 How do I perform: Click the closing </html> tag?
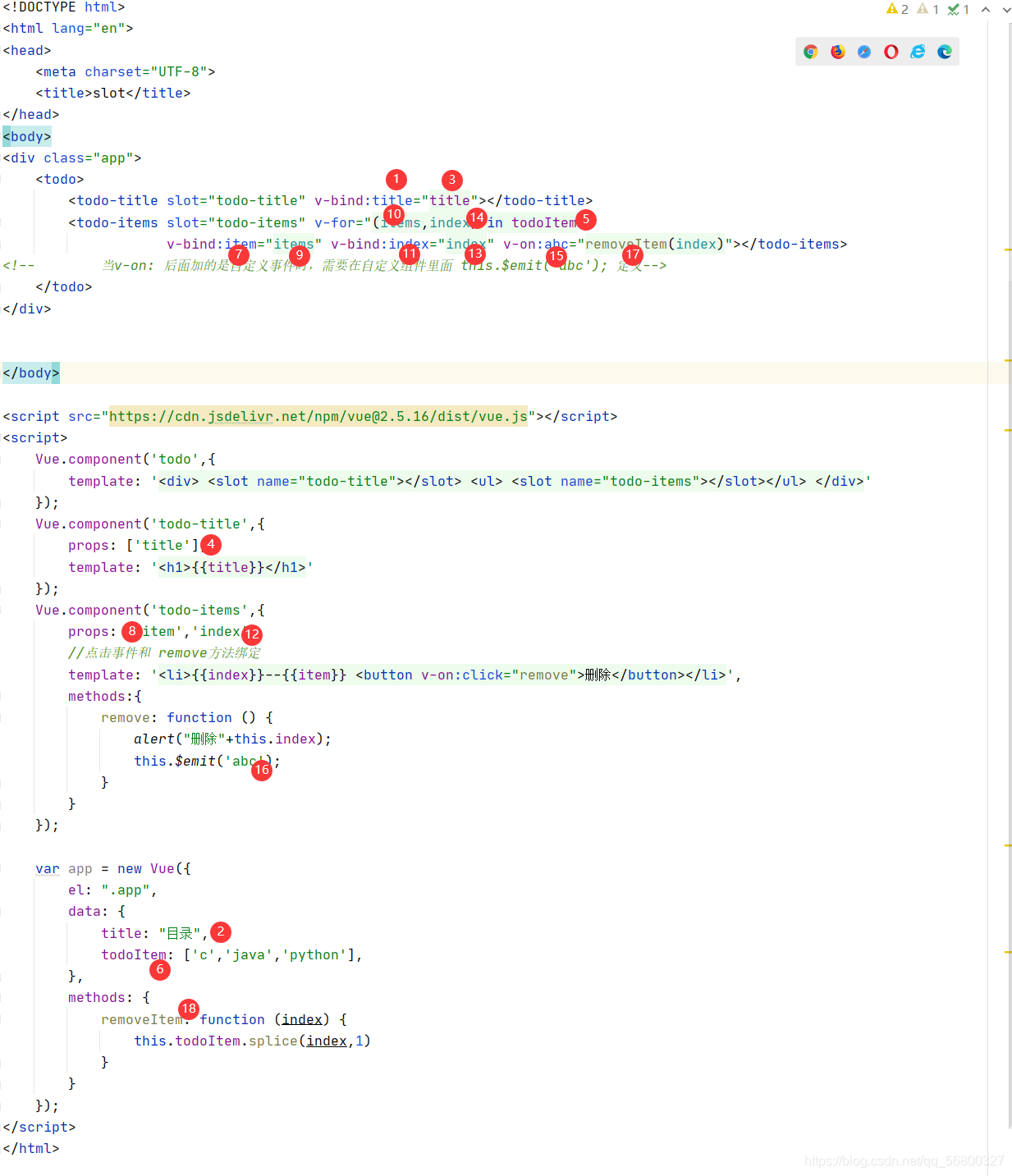(x=31, y=1149)
